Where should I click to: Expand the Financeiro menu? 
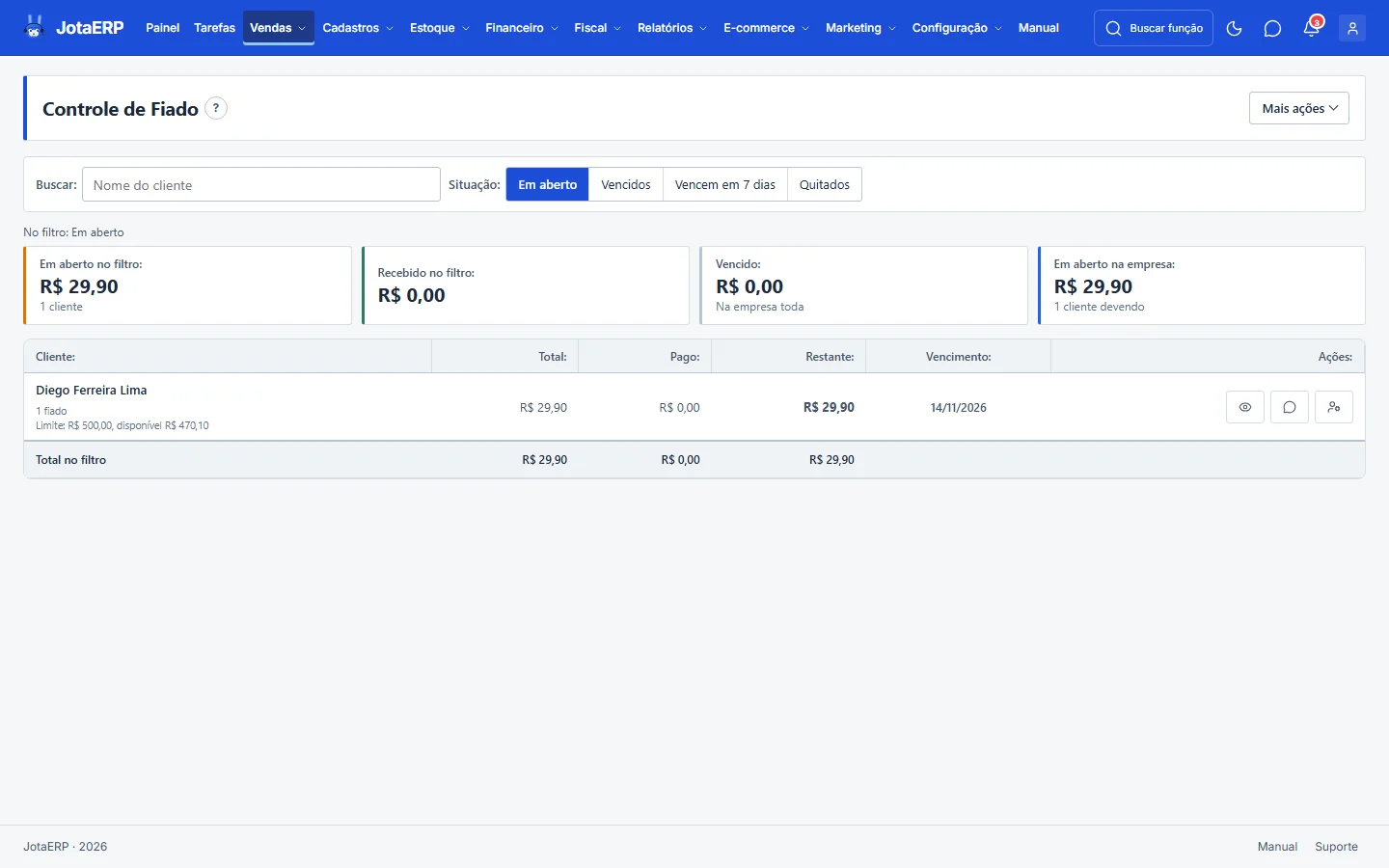click(522, 28)
